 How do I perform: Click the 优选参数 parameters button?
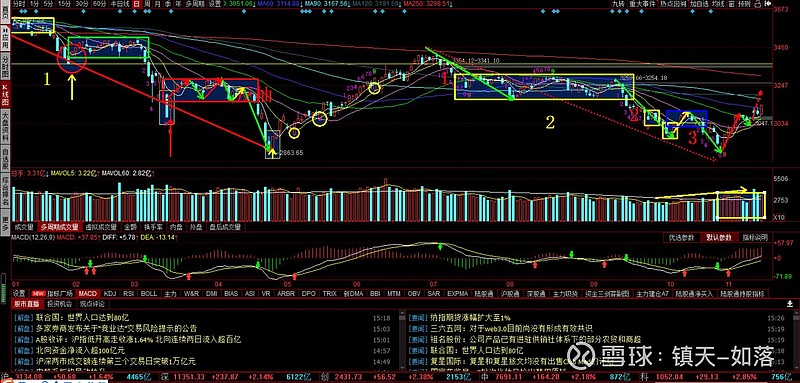(681, 238)
